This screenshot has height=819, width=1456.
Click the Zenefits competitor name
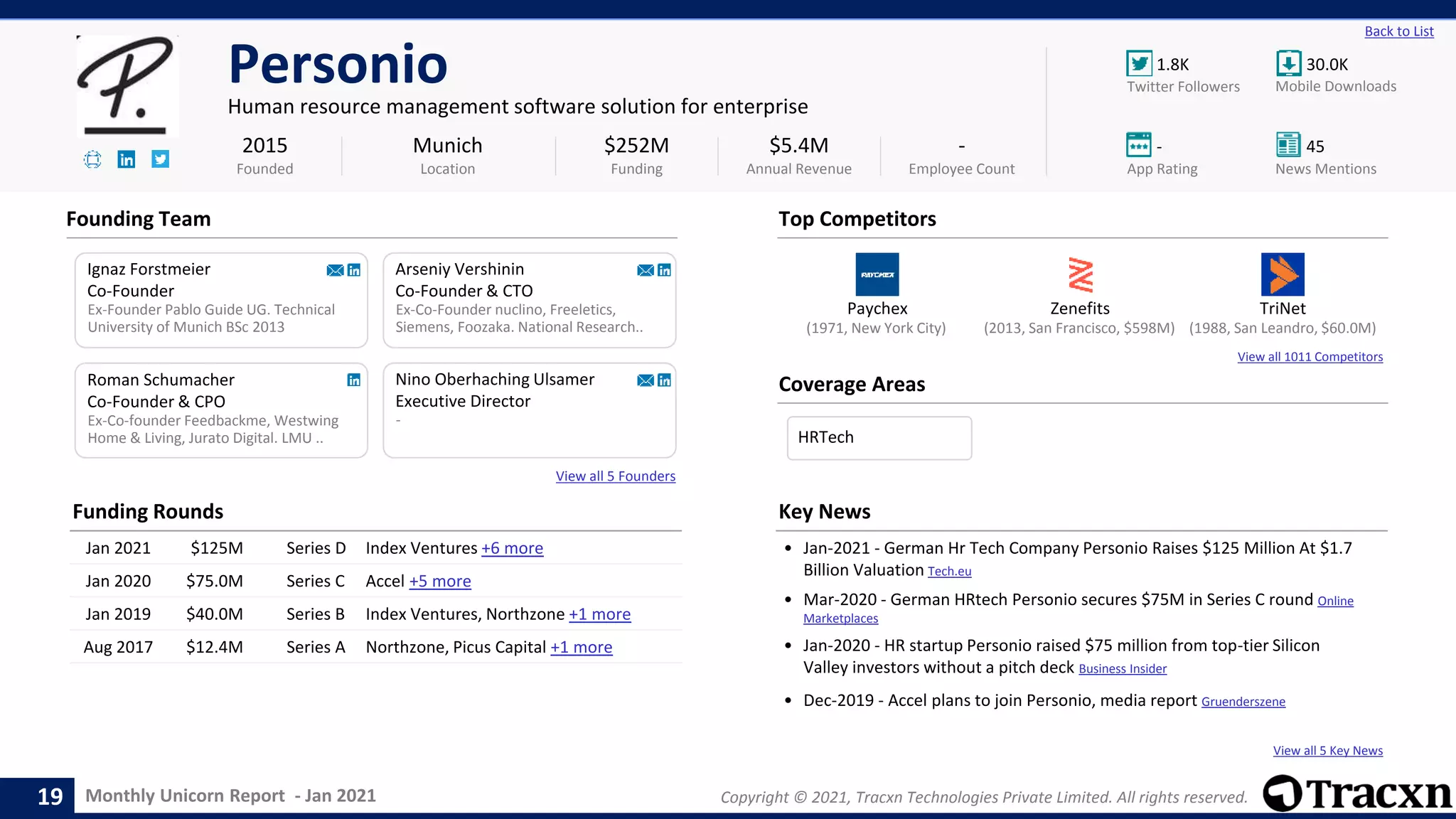pos(1080,309)
